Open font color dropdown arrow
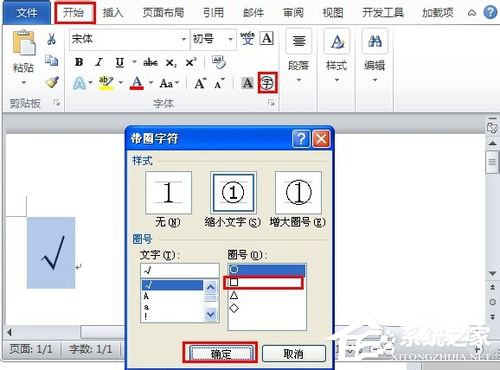The width and height of the screenshot is (500, 370). click(x=151, y=83)
